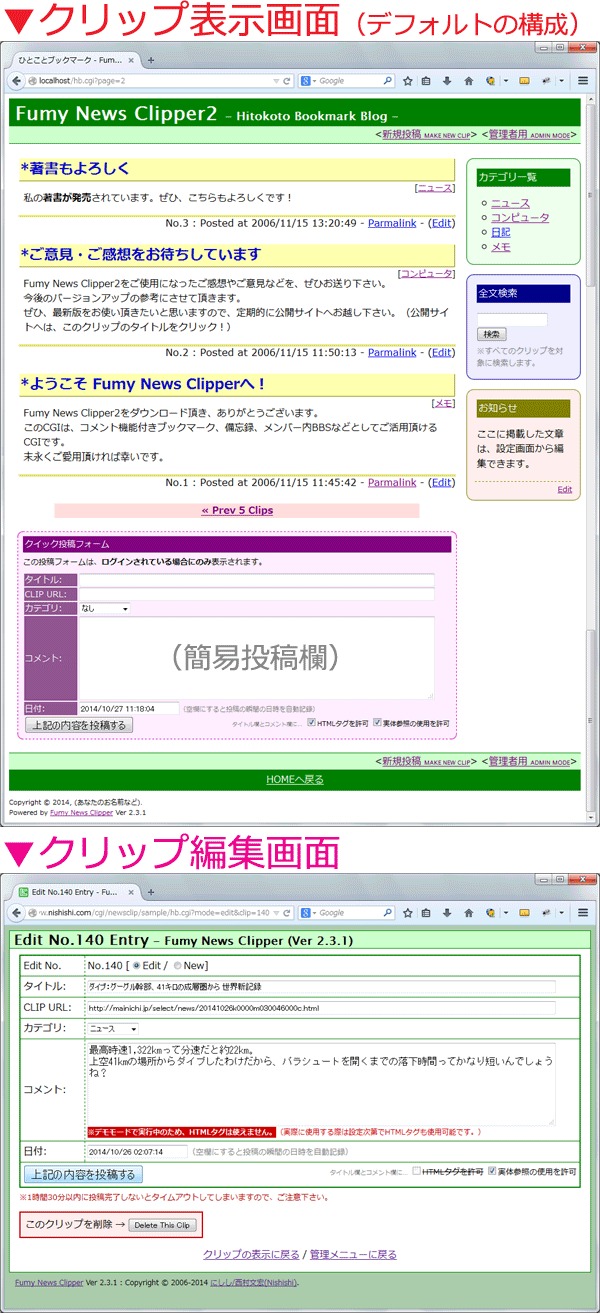Submit edit form with 上記の内容を投稿する
Screen dimensions: 600x1314
(84, 1174)
